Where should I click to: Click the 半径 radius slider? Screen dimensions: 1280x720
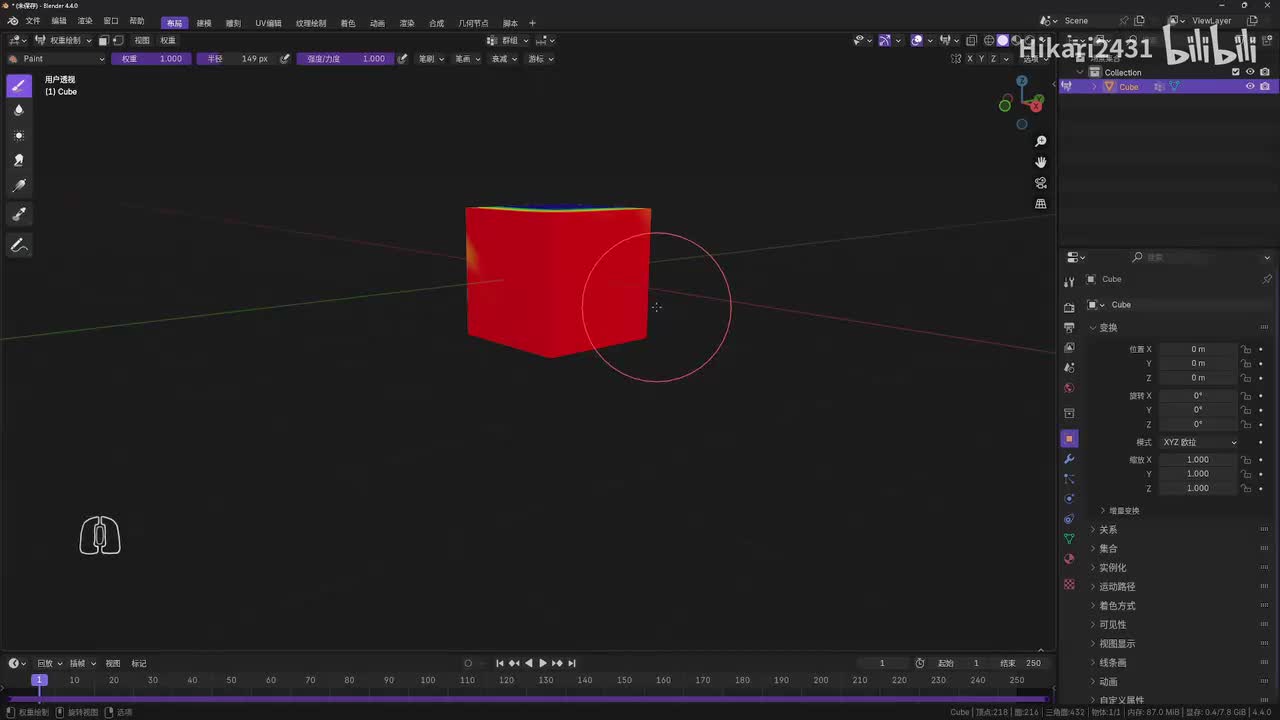coord(237,59)
